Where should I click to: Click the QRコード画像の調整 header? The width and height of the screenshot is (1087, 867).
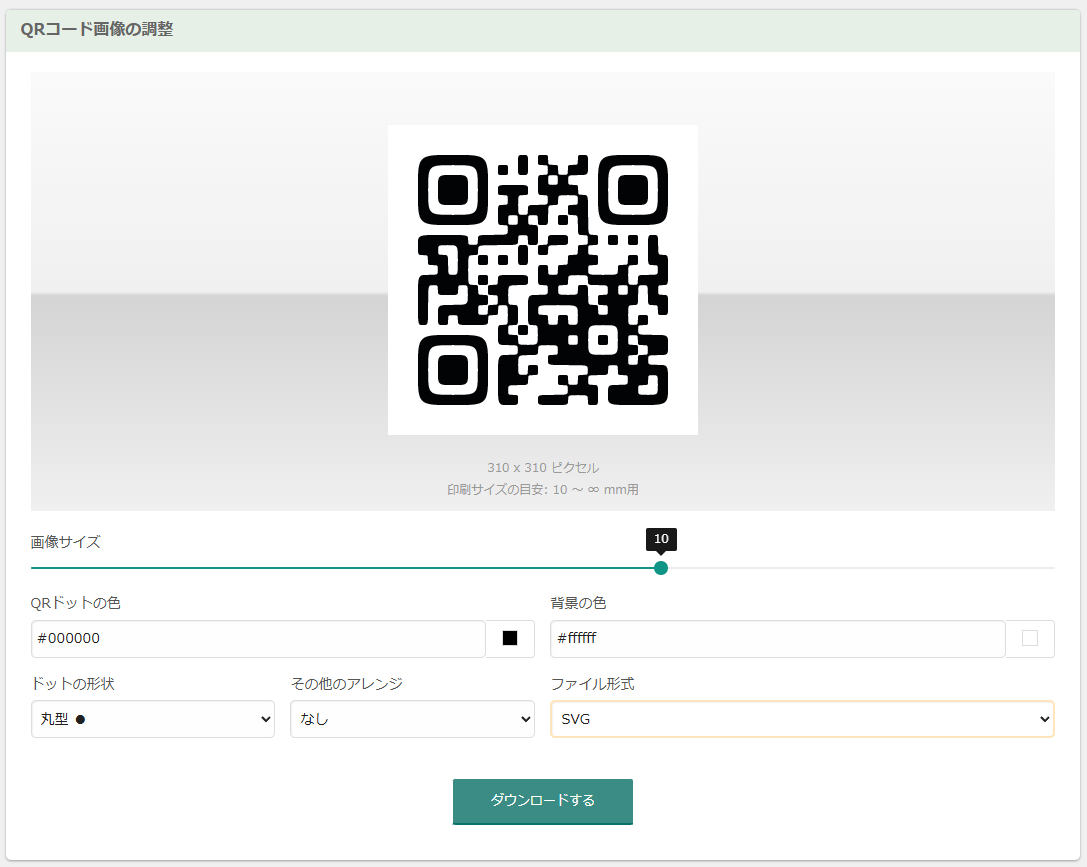pyautogui.click(x=97, y=29)
